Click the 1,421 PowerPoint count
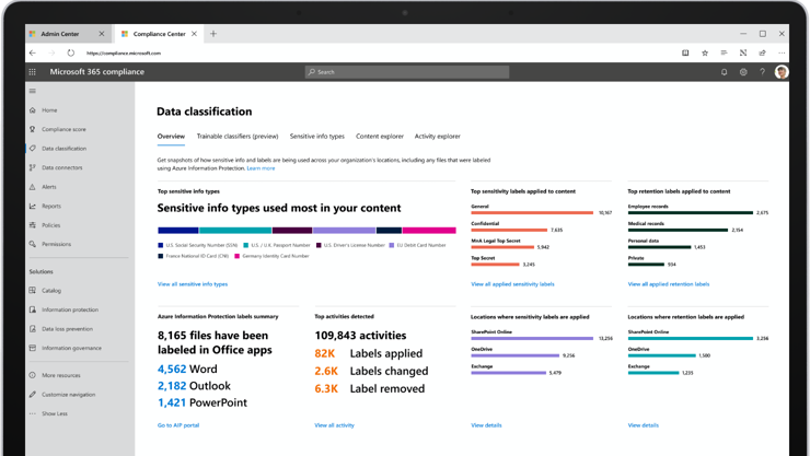This screenshot has width=810, height=456. click(x=172, y=403)
